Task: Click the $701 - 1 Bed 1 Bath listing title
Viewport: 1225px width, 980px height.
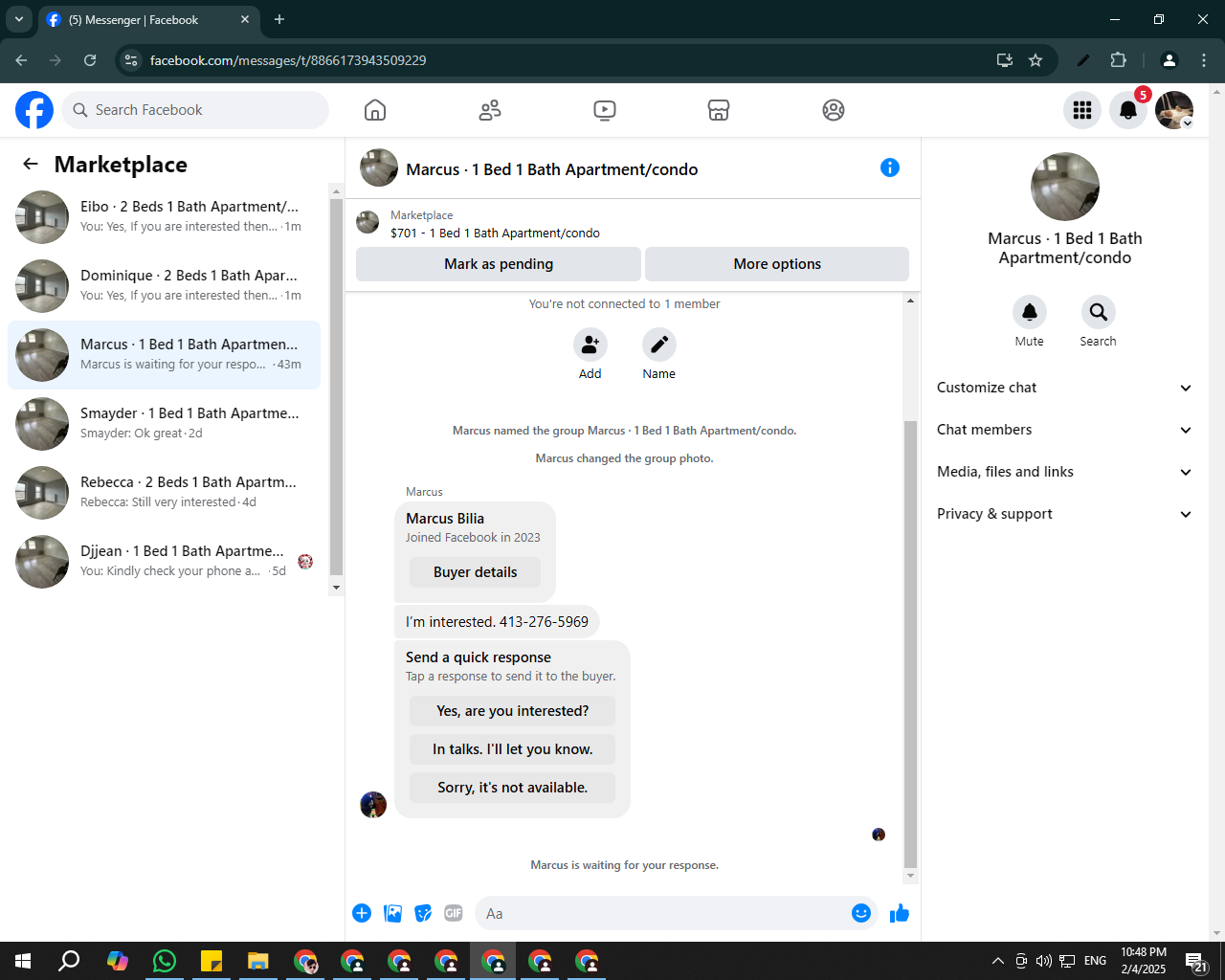Action: pos(495,233)
